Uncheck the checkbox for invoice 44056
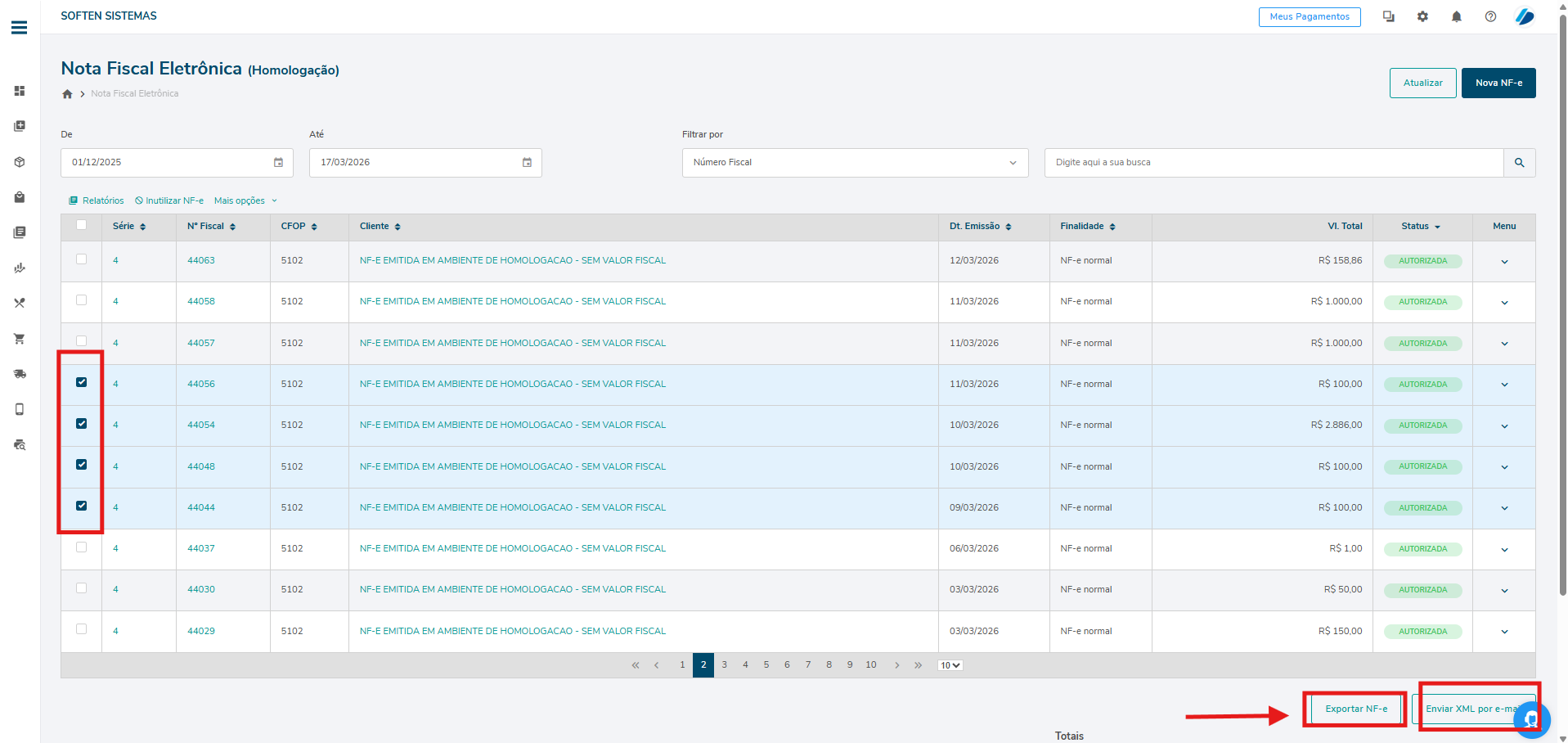The image size is (1568, 743). (81, 382)
